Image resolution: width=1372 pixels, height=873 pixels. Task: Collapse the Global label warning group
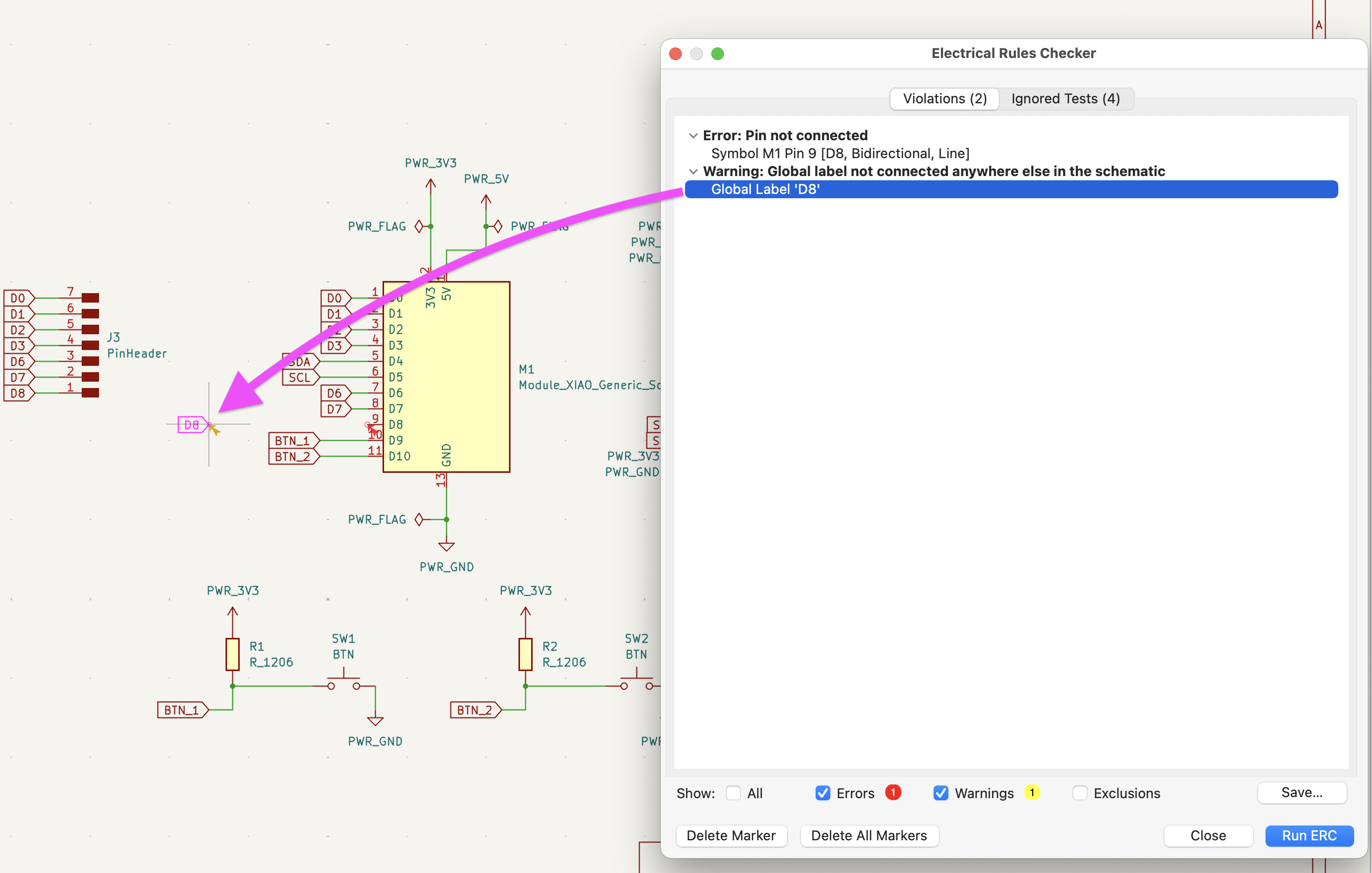[x=693, y=172]
